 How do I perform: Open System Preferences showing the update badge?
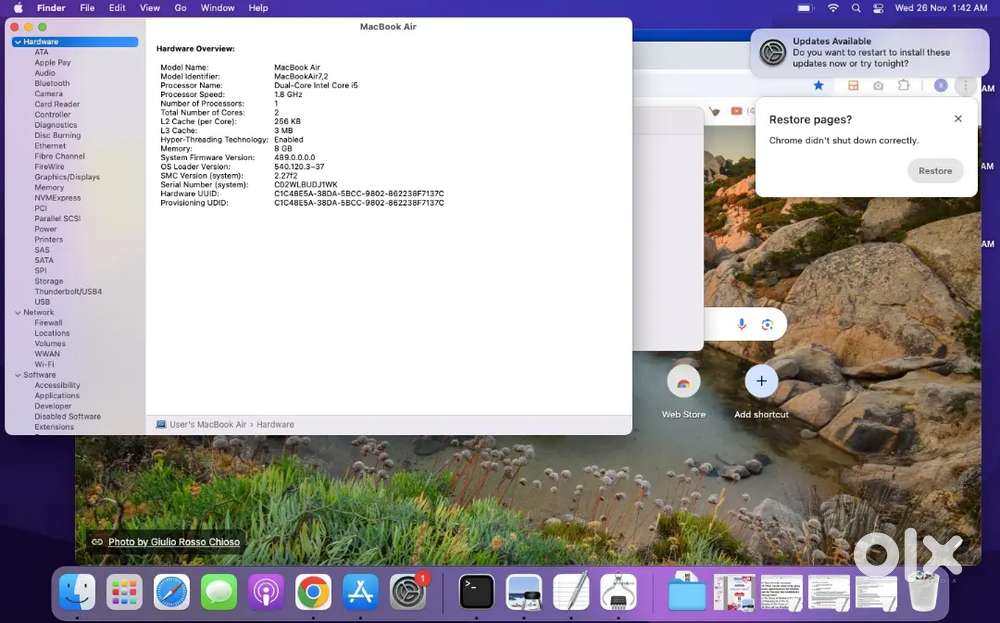point(409,592)
